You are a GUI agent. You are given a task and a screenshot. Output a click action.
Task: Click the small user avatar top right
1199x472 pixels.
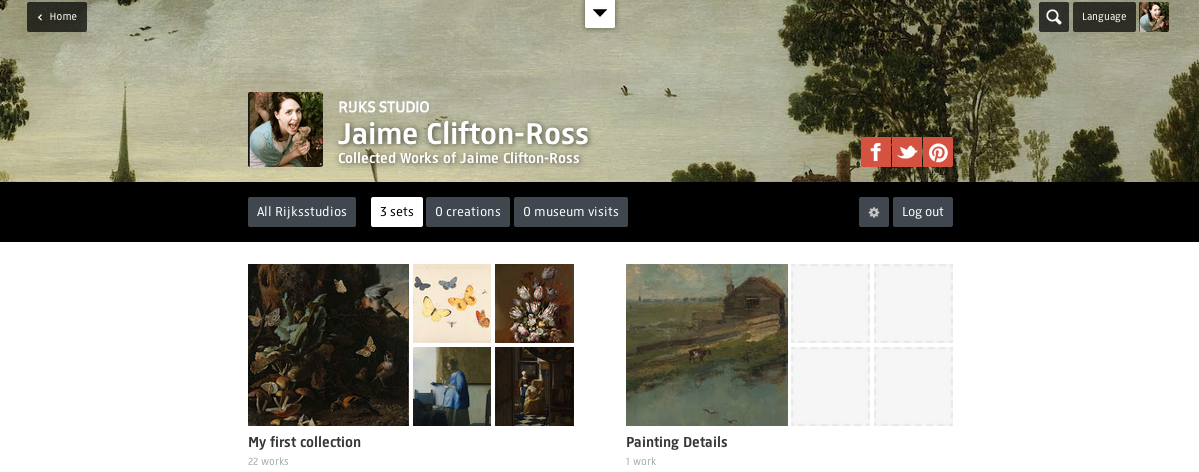(1154, 17)
